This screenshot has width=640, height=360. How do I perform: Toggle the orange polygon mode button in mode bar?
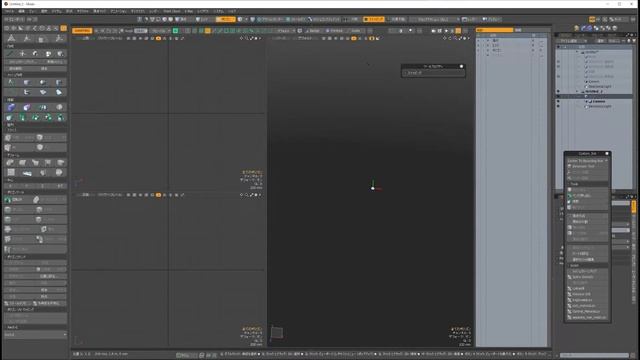point(226,19)
